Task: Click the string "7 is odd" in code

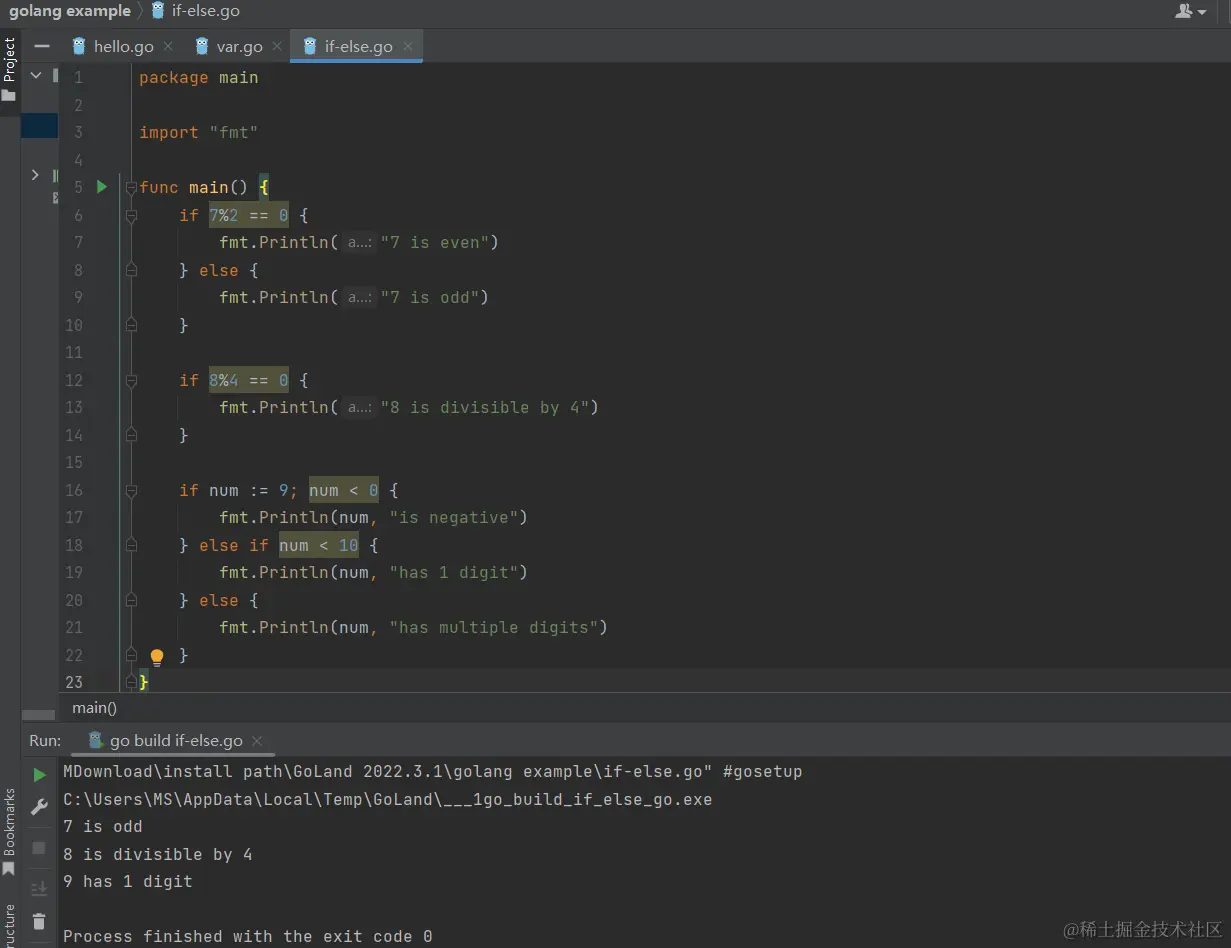Action: click(429, 297)
